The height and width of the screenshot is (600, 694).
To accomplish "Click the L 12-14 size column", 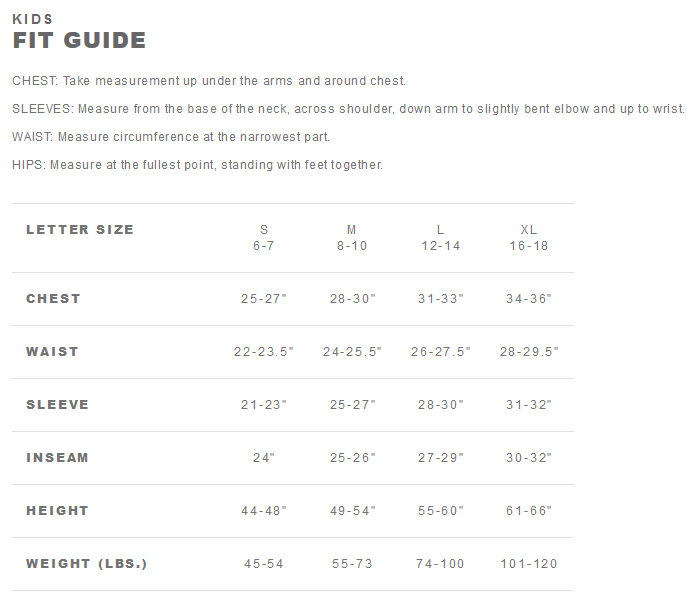I will (x=440, y=238).
